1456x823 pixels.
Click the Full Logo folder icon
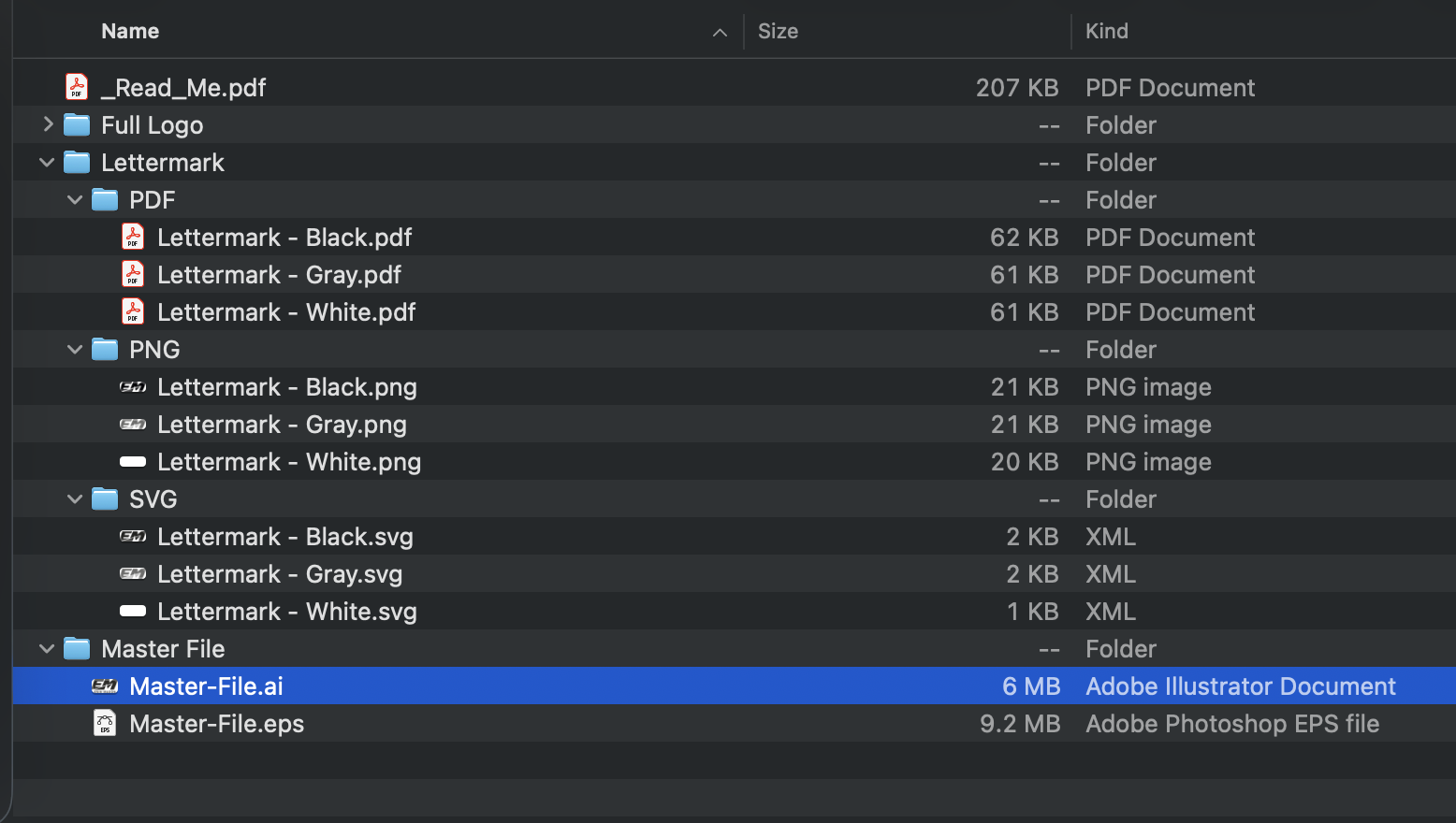coord(75,123)
